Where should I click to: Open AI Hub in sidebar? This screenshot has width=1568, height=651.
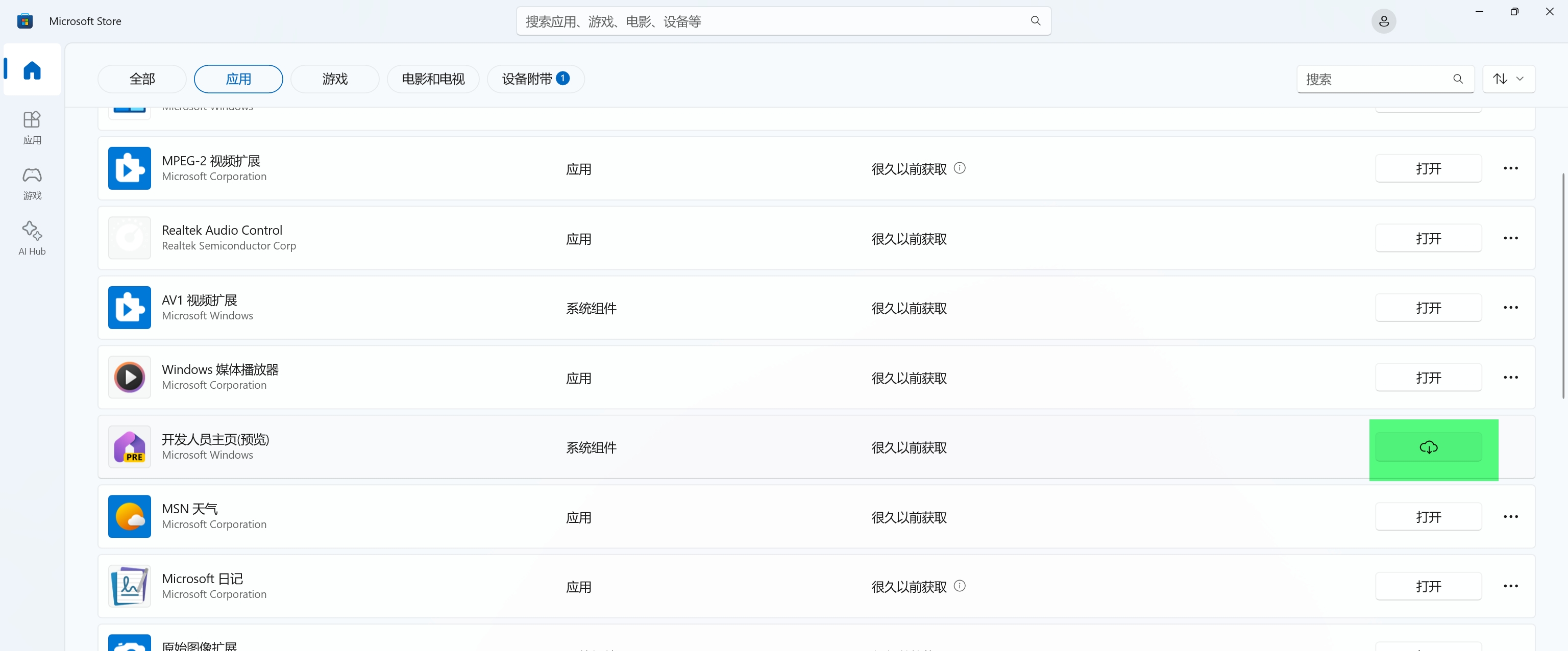pyautogui.click(x=32, y=238)
